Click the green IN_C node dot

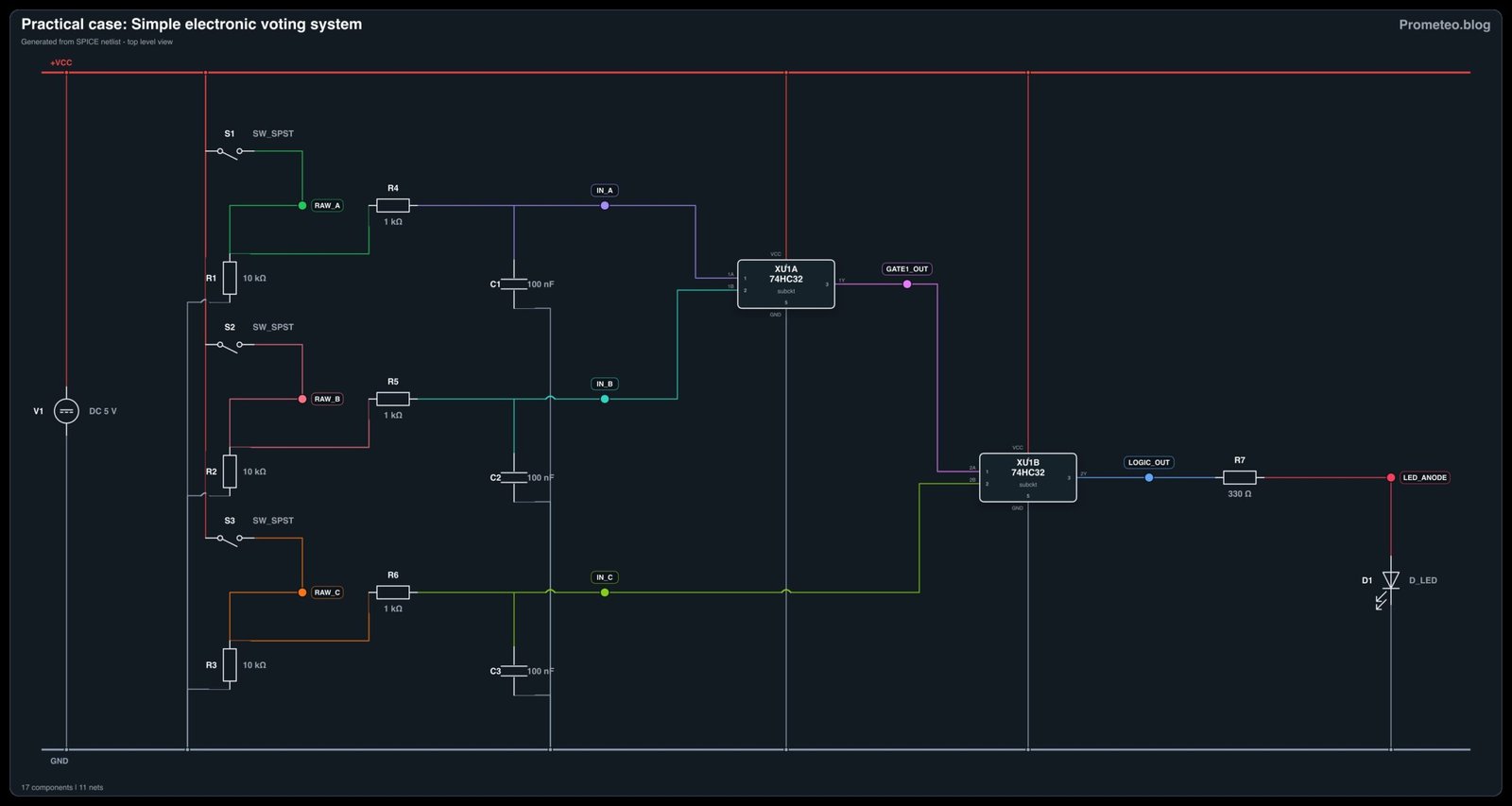[605, 592]
